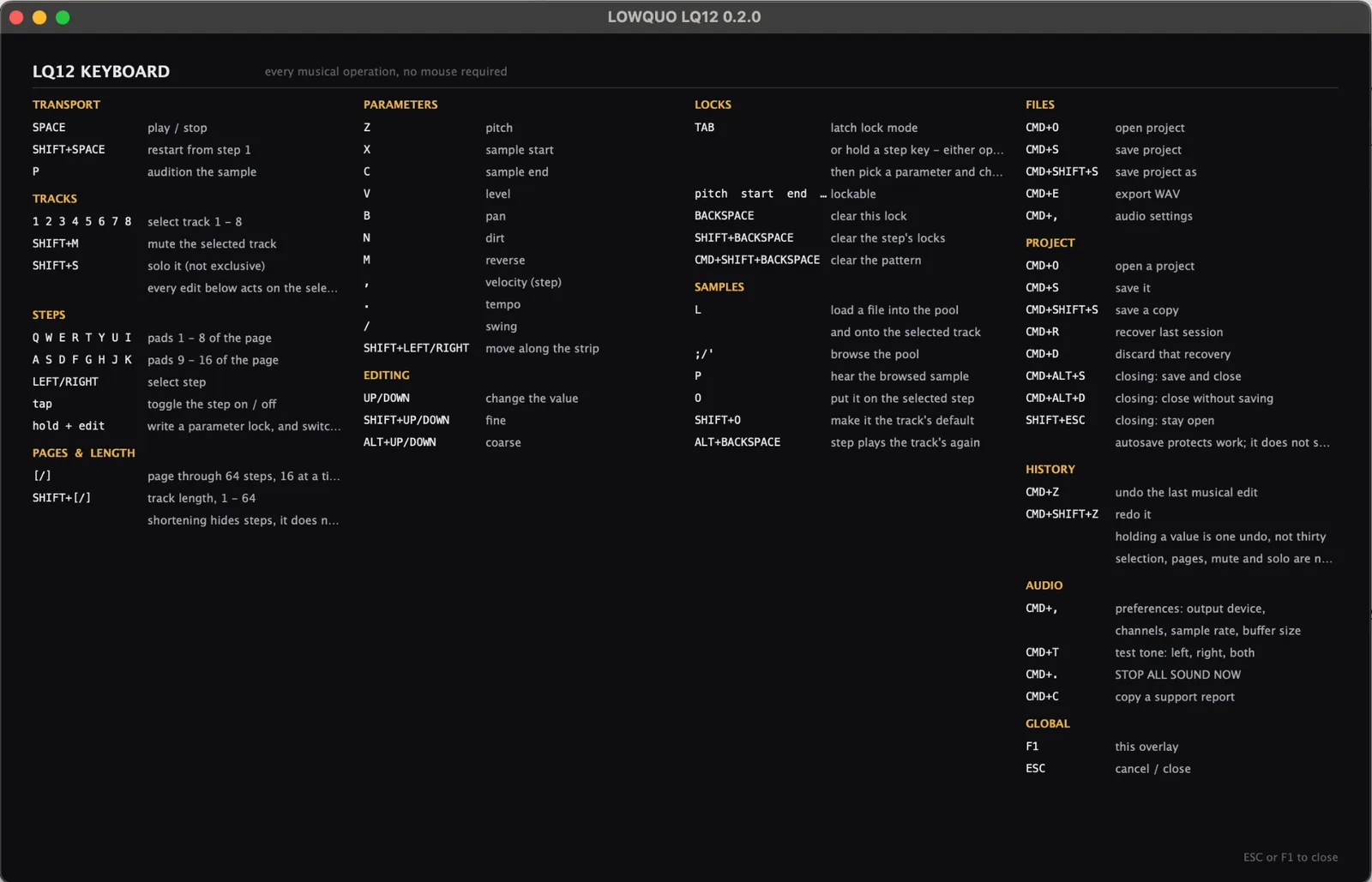Click the SHIFT+M shortcut label
Viewport: 1372px width, 882px height.
point(56,243)
